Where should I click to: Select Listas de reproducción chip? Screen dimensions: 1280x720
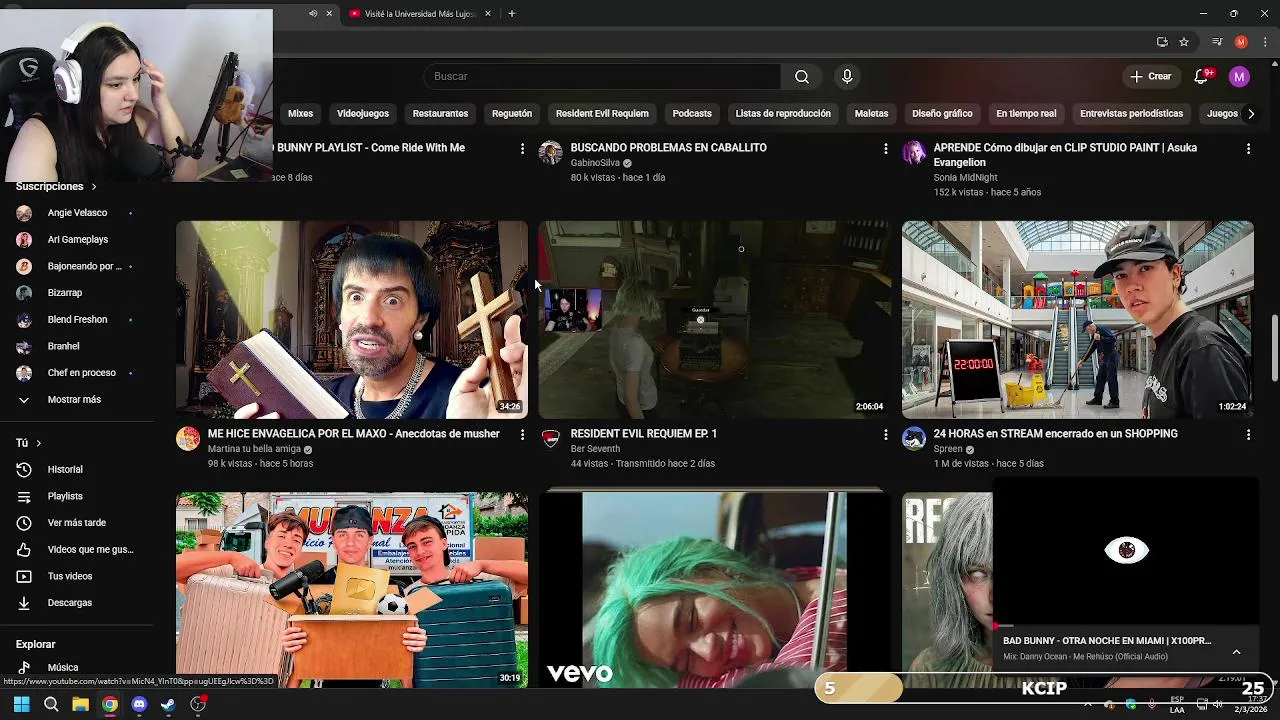pos(783,114)
